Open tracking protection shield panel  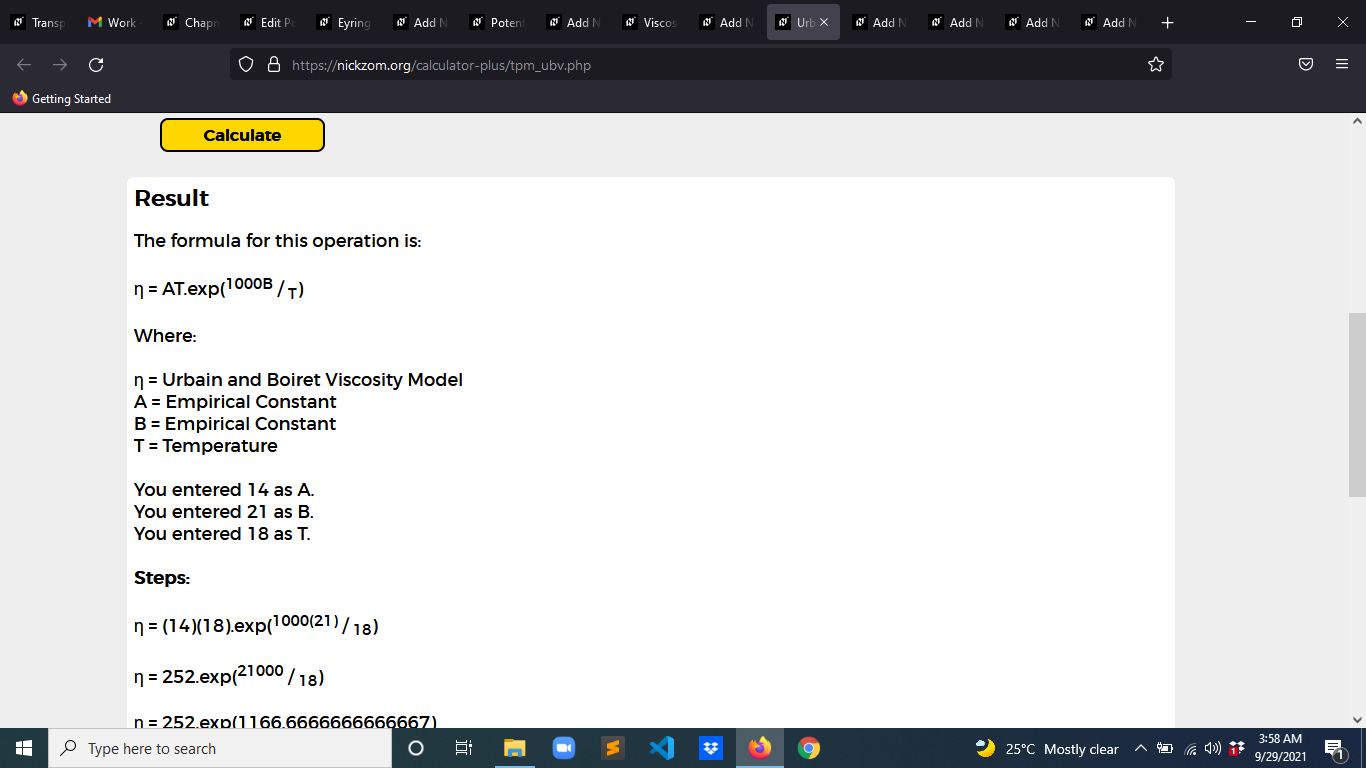click(247, 65)
